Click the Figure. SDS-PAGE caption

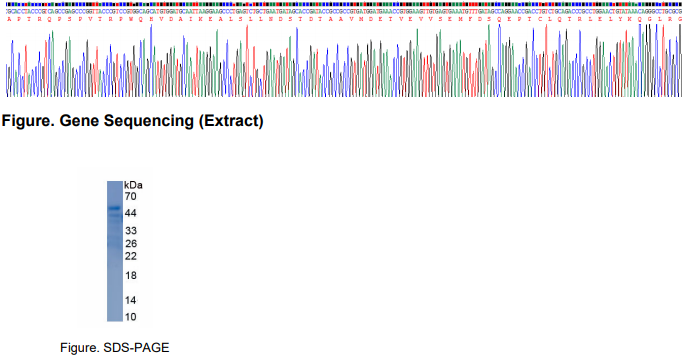115,348
